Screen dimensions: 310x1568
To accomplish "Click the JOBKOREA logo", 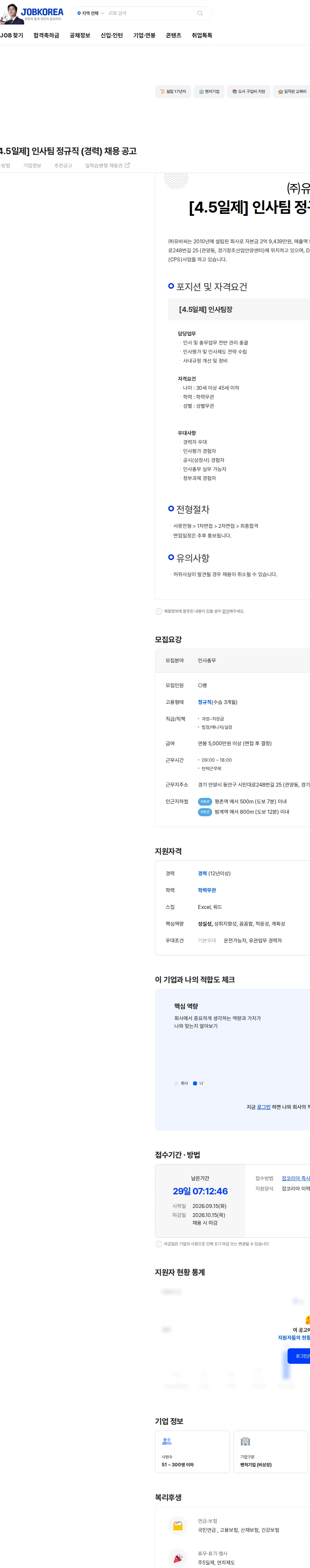I will (42, 12).
